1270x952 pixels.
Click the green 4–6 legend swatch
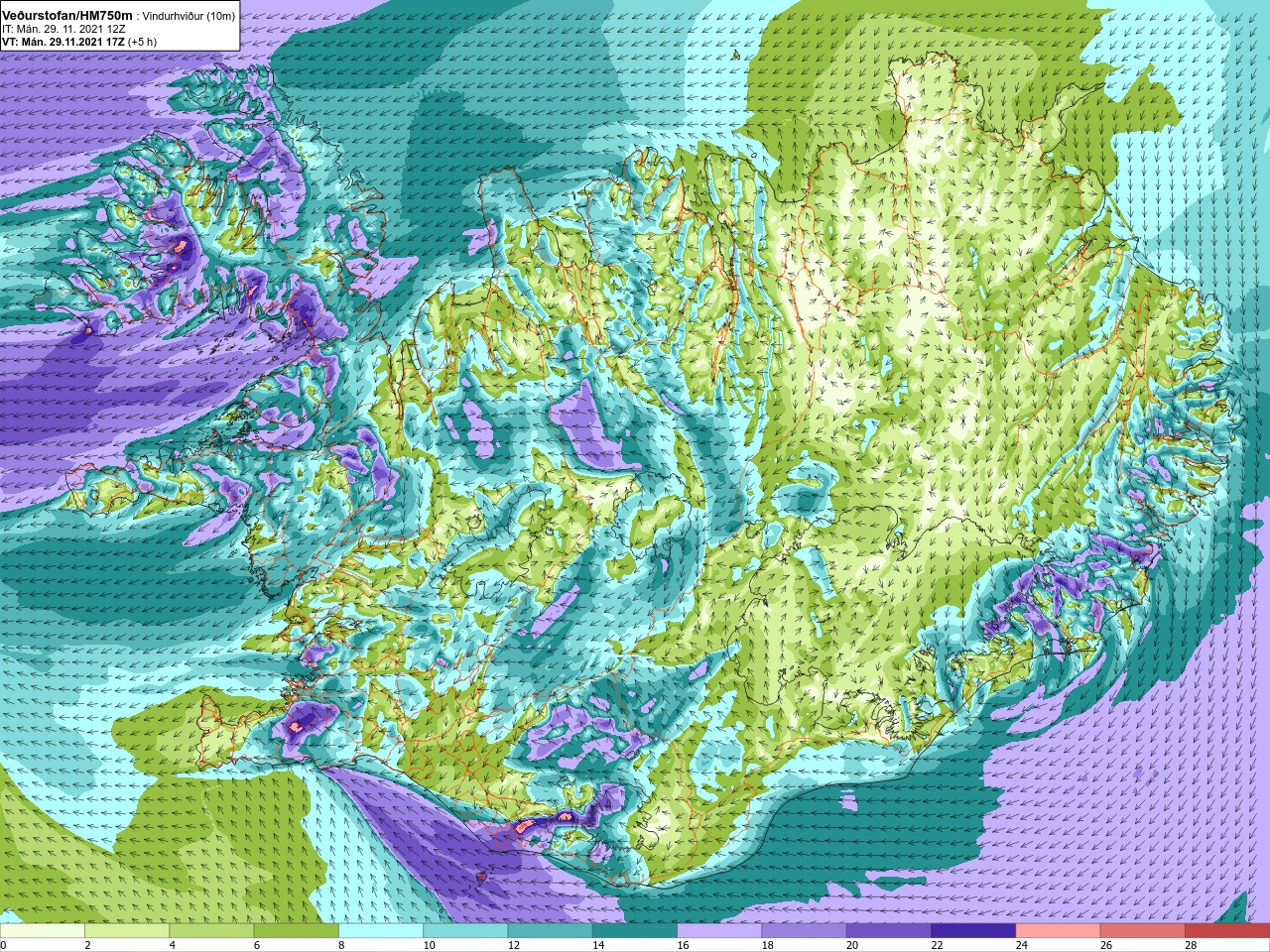[x=211, y=931]
